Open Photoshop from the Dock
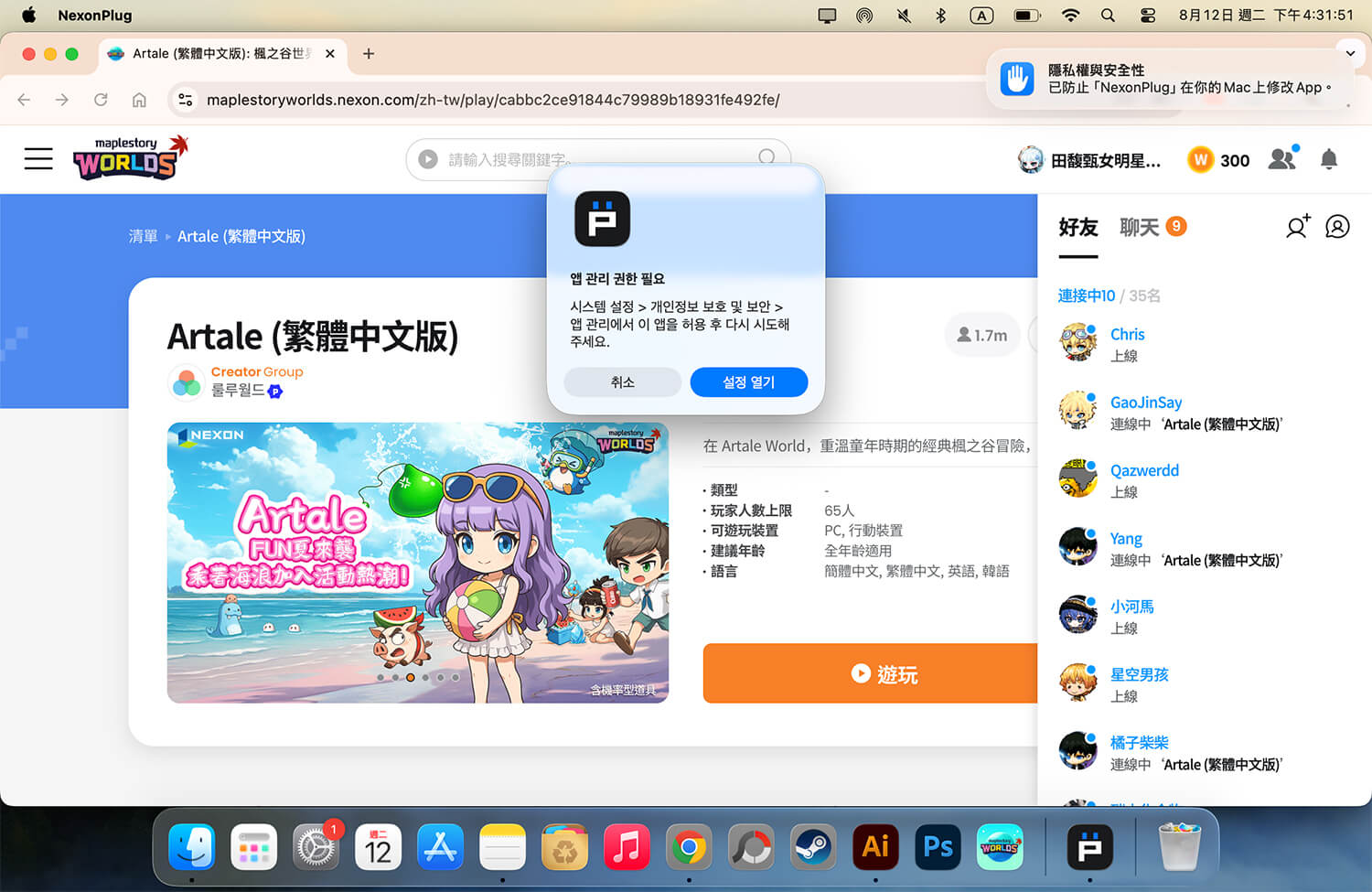This screenshot has width=1372, height=892. [938, 847]
